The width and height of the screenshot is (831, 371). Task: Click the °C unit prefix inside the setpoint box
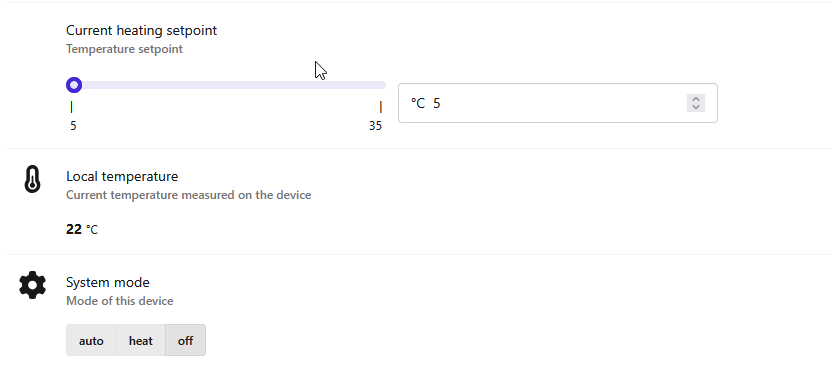coord(418,103)
